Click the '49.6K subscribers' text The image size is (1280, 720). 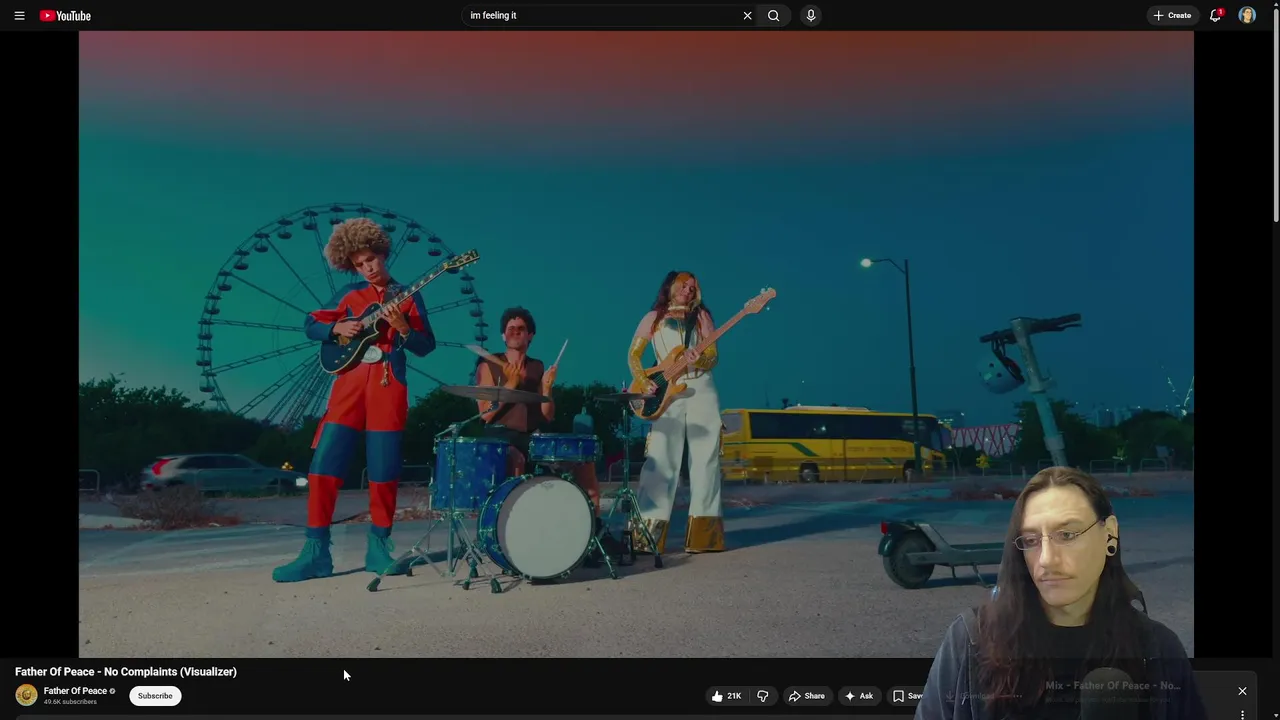coord(70,702)
